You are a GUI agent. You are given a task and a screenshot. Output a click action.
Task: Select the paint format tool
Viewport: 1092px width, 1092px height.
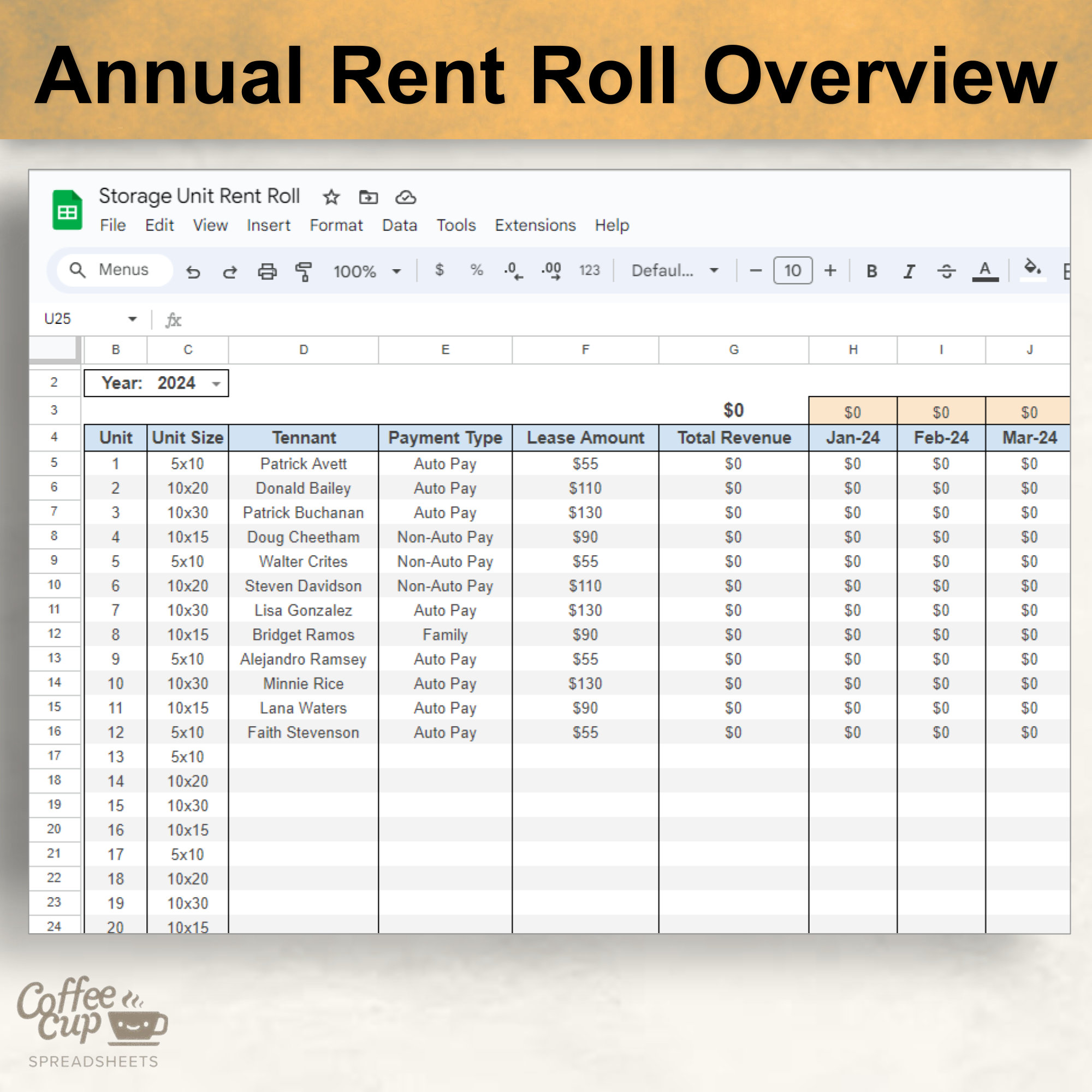(304, 272)
